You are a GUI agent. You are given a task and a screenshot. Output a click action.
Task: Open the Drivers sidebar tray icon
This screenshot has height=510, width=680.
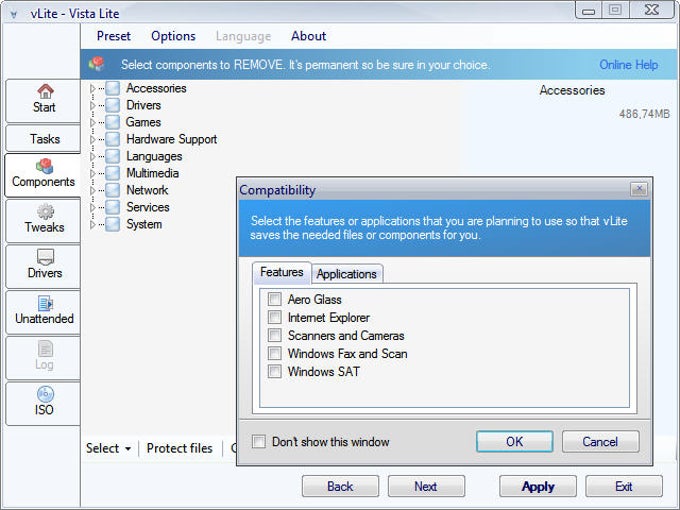coord(45,257)
